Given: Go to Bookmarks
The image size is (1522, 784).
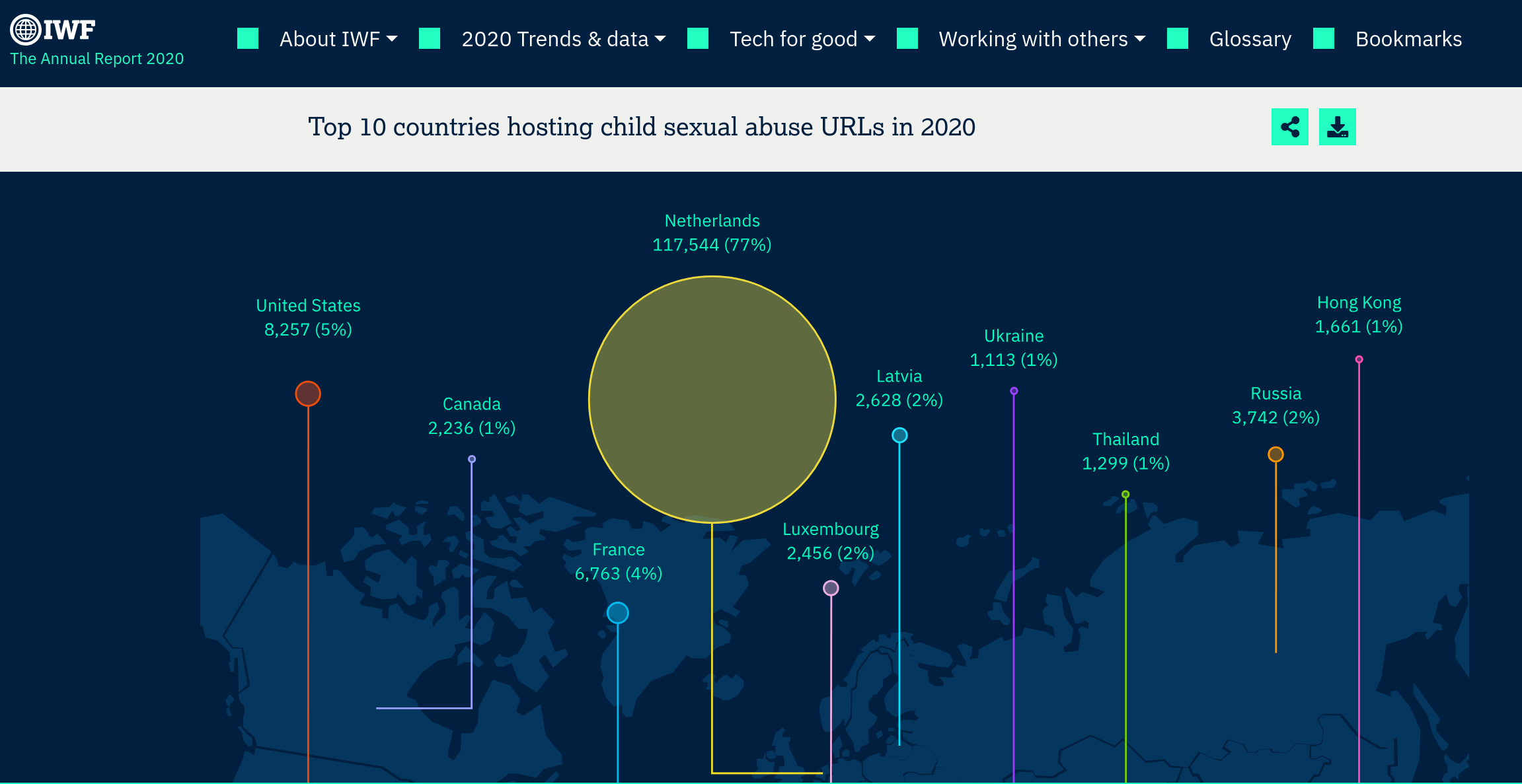Looking at the screenshot, I should coord(1408,39).
